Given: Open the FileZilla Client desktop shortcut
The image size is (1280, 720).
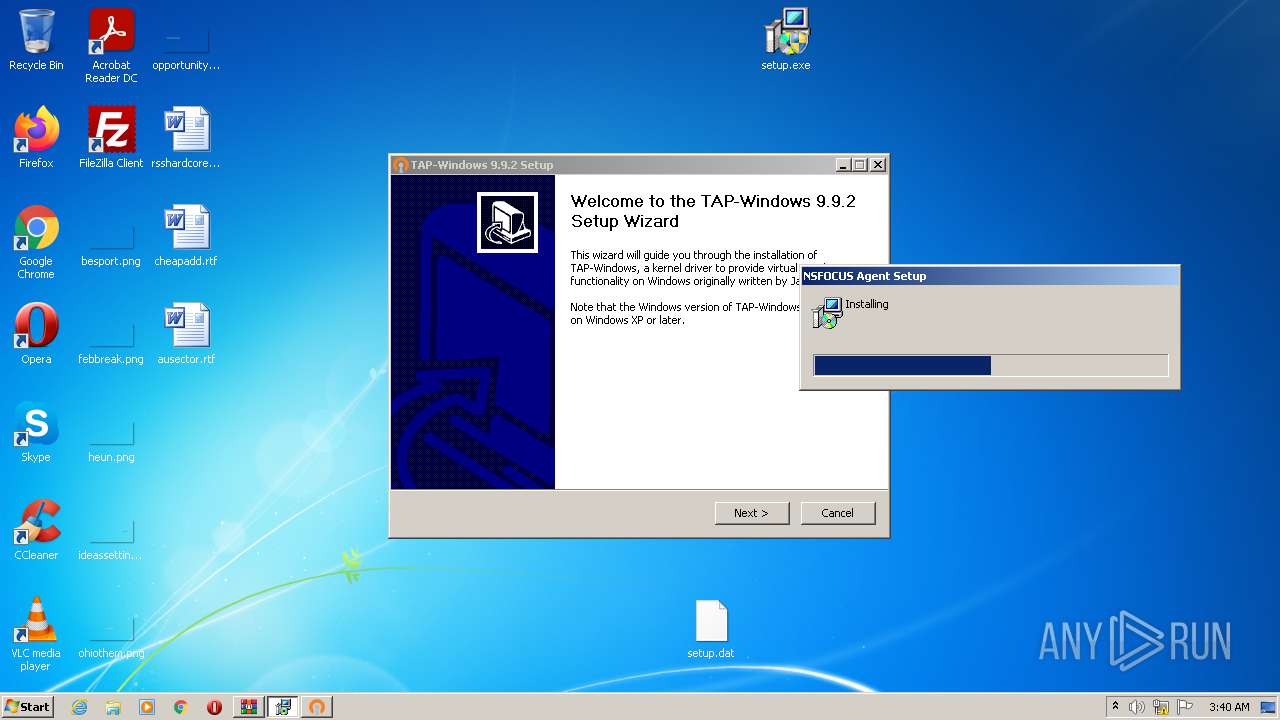Looking at the screenshot, I should coord(111,138).
